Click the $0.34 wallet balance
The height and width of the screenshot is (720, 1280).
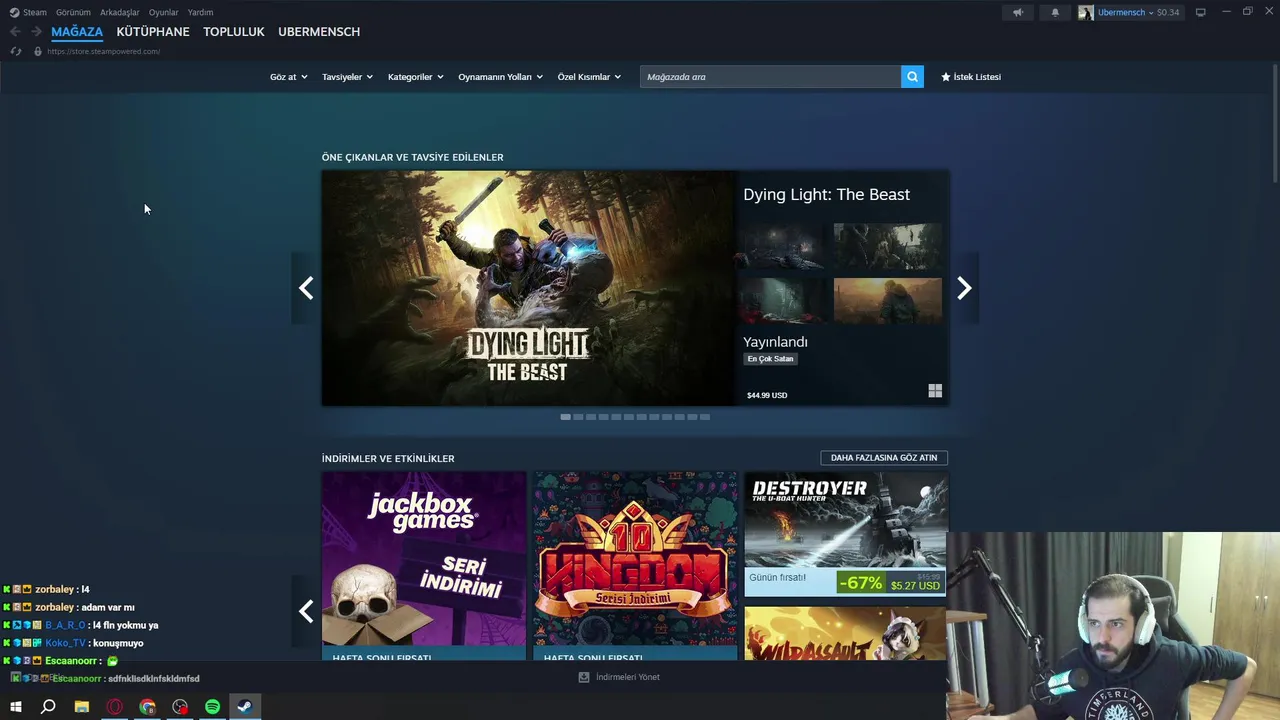coord(1168,12)
